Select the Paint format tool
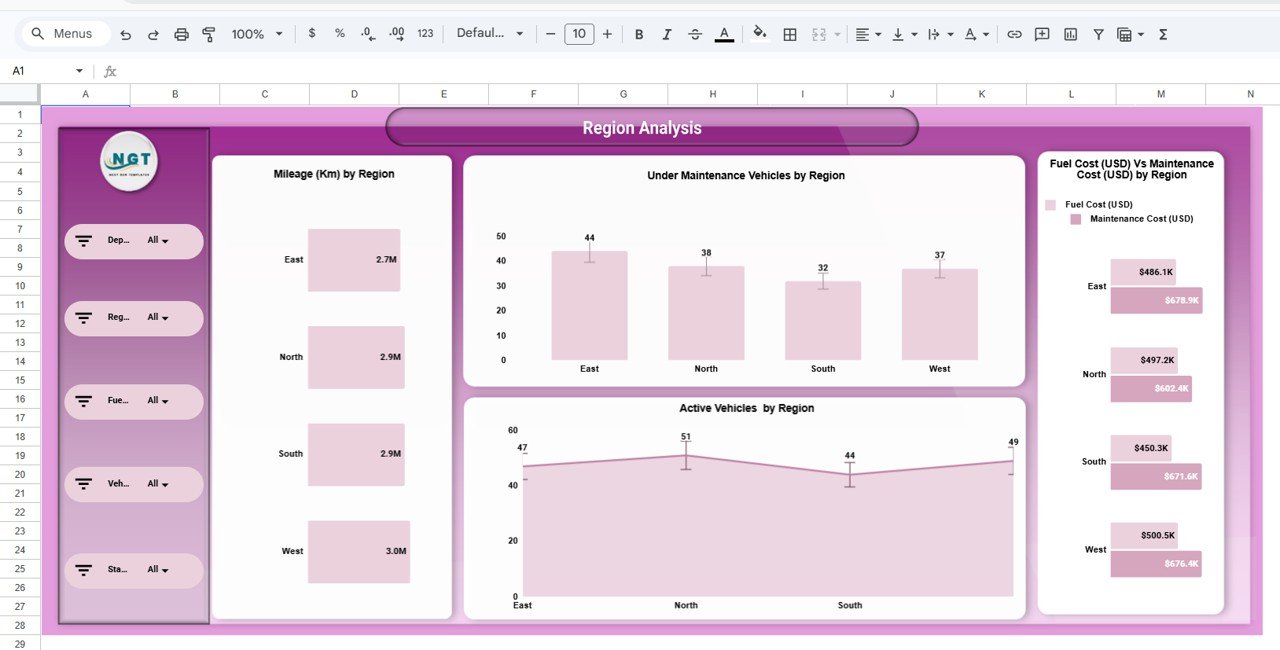 click(x=208, y=33)
